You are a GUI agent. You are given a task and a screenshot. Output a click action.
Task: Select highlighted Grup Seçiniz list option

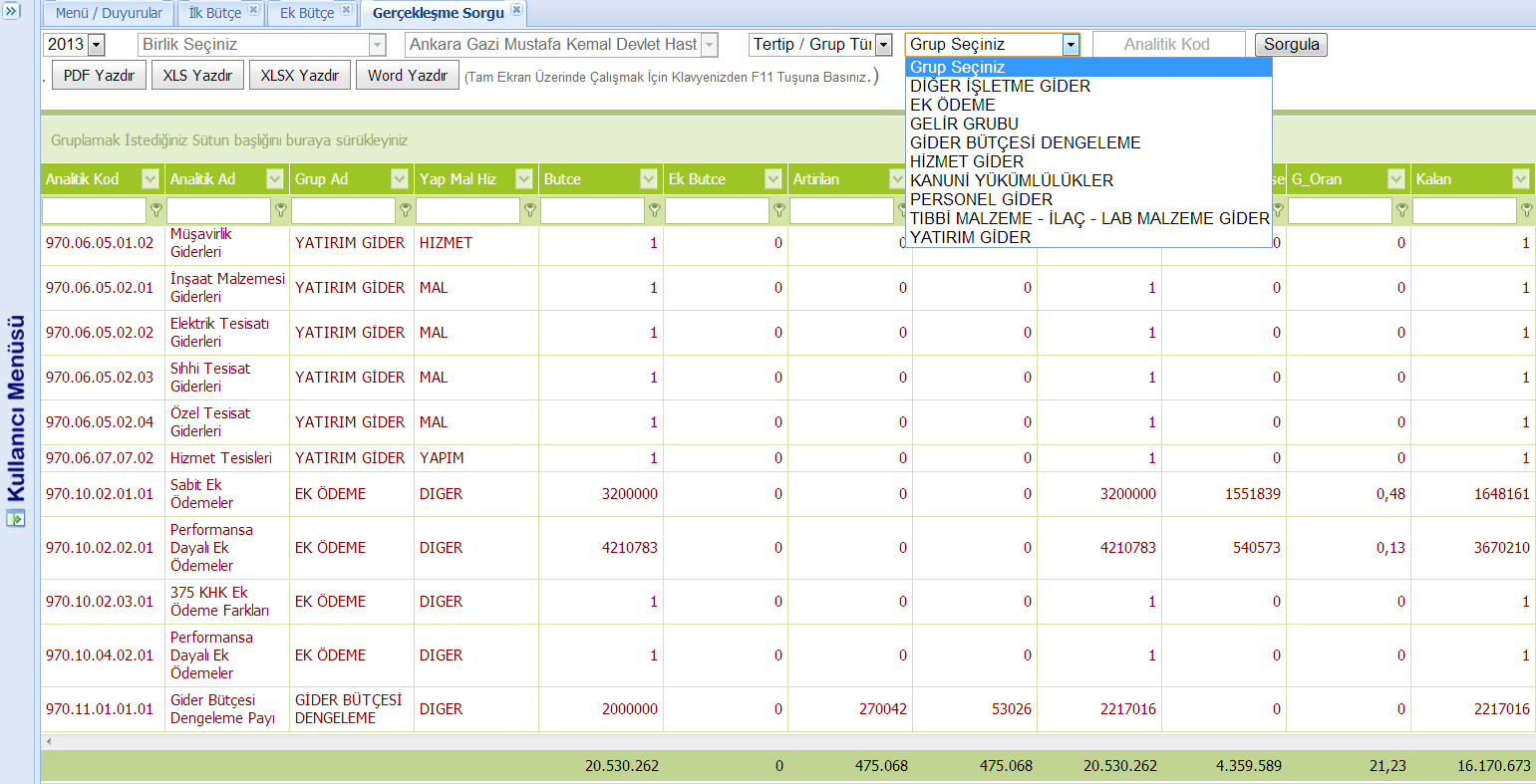pyautogui.click(x=1088, y=67)
